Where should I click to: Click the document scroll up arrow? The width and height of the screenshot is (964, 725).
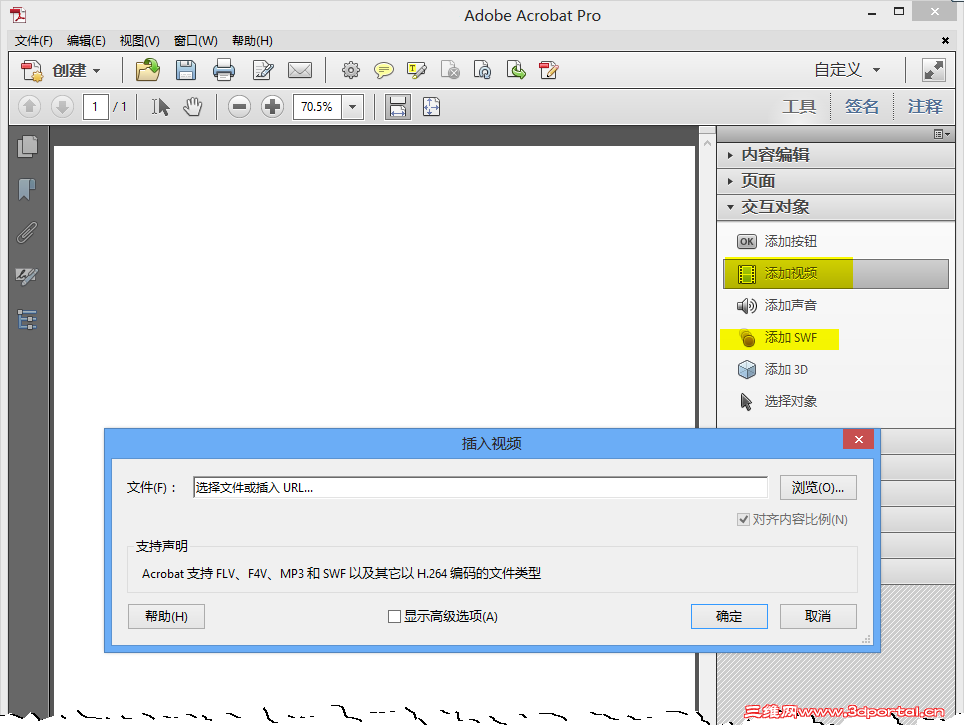pyautogui.click(x=707, y=143)
